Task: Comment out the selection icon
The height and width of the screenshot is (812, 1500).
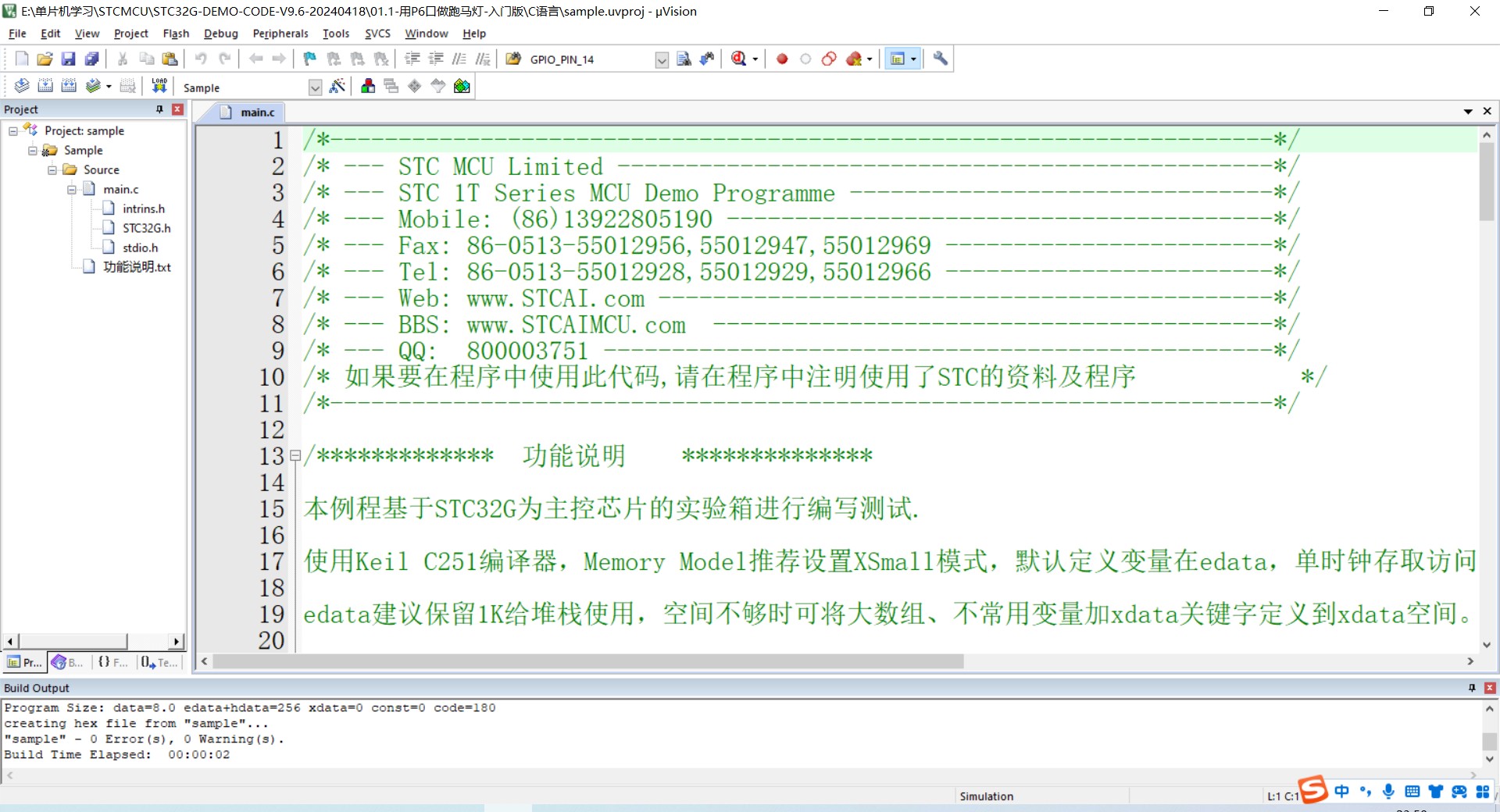Action: (x=459, y=59)
